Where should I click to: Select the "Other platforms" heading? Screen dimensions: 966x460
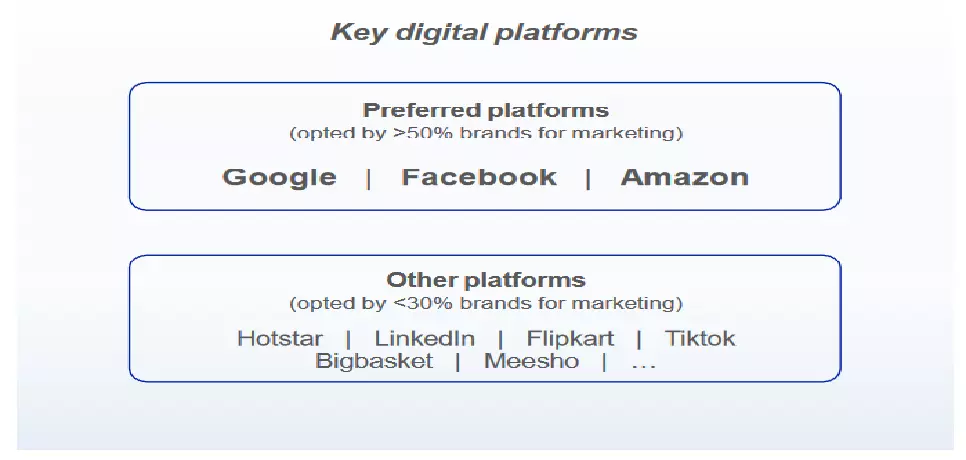point(485,280)
